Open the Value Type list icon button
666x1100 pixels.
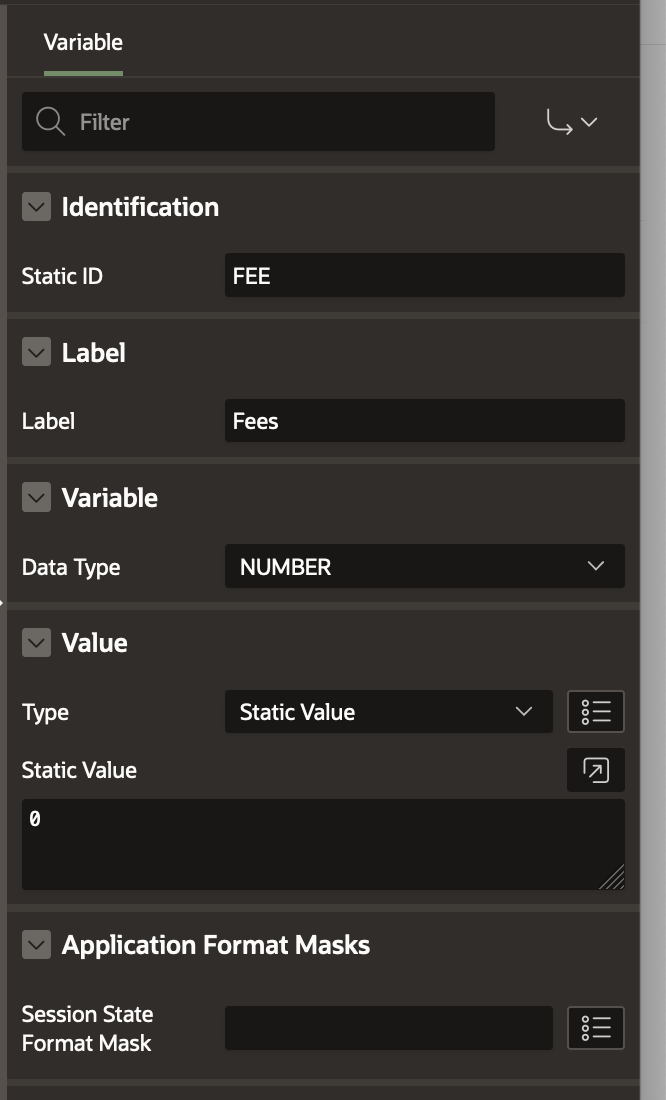[596, 712]
